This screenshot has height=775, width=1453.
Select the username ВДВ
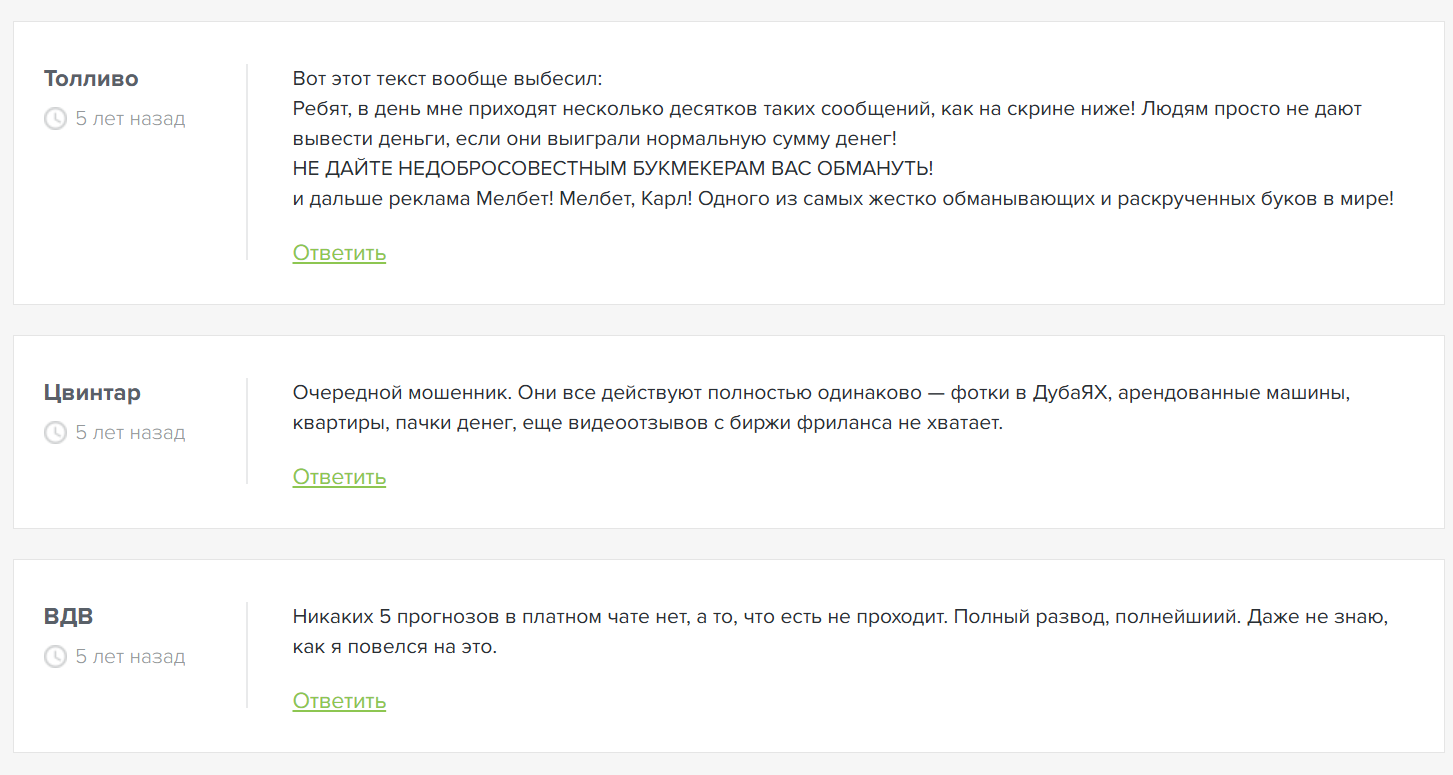(68, 617)
